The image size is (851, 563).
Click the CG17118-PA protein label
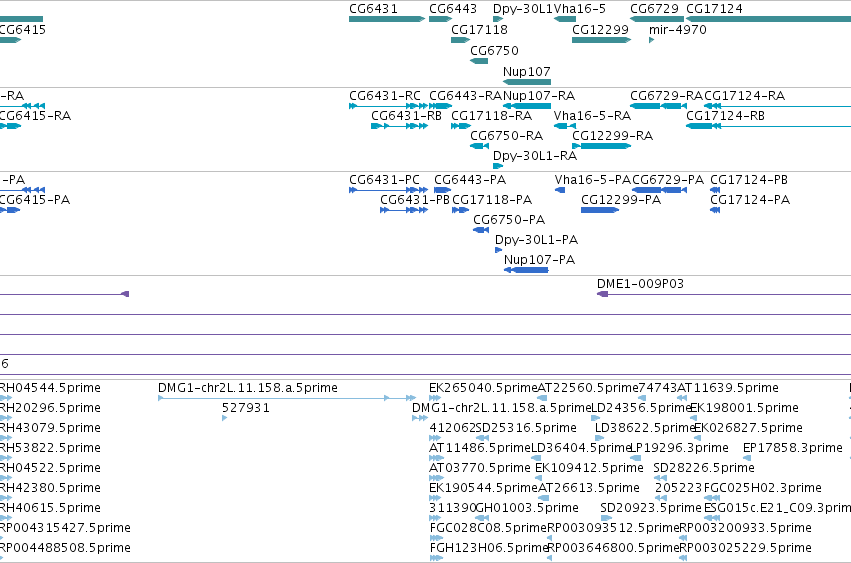coord(492,200)
